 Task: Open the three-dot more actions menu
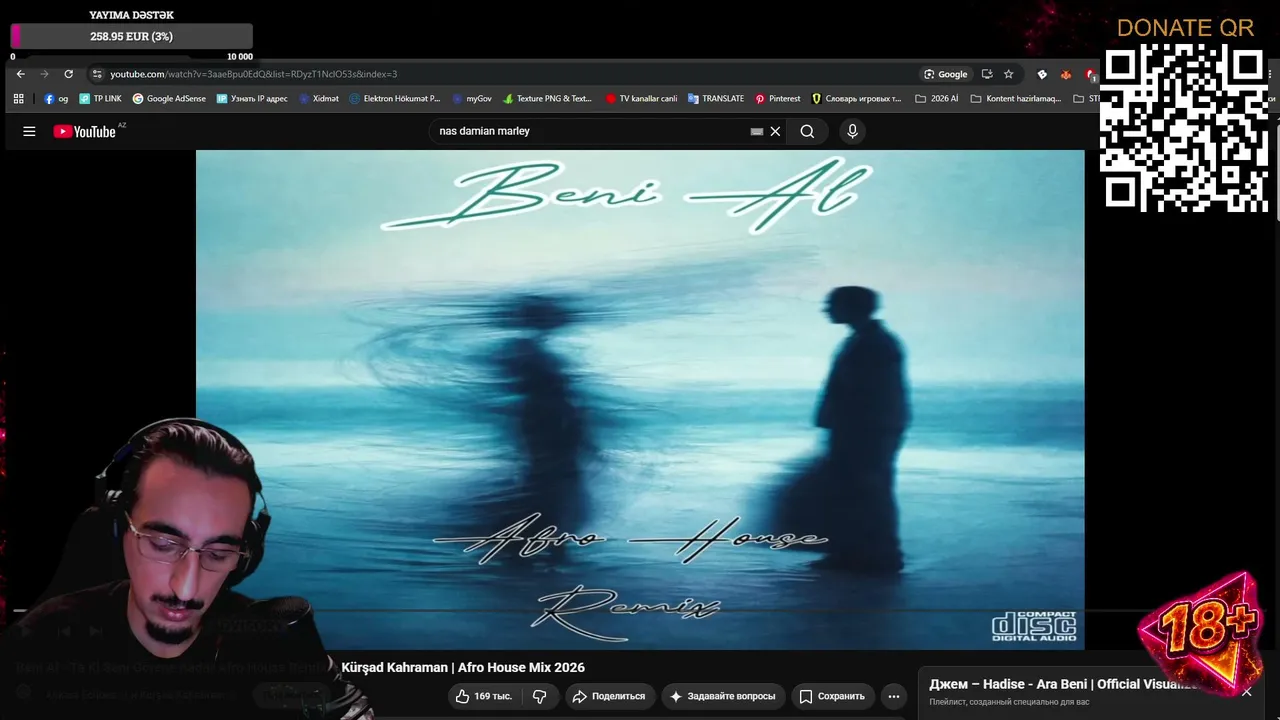pos(894,696)
